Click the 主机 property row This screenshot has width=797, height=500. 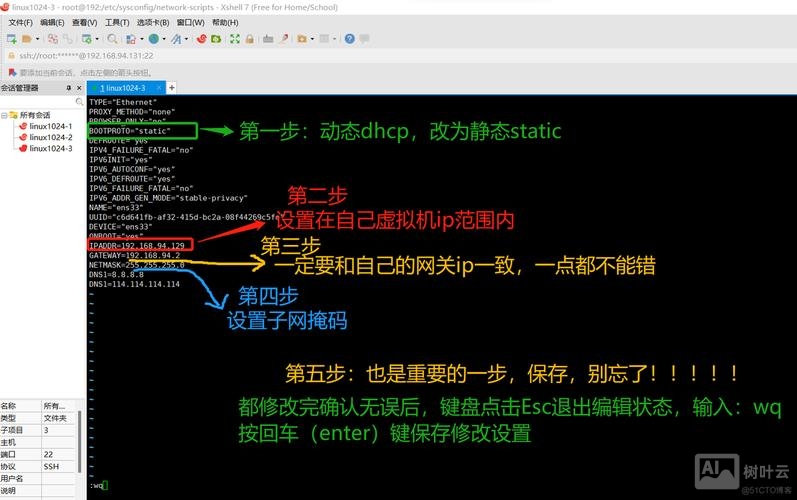pos(38,442)
